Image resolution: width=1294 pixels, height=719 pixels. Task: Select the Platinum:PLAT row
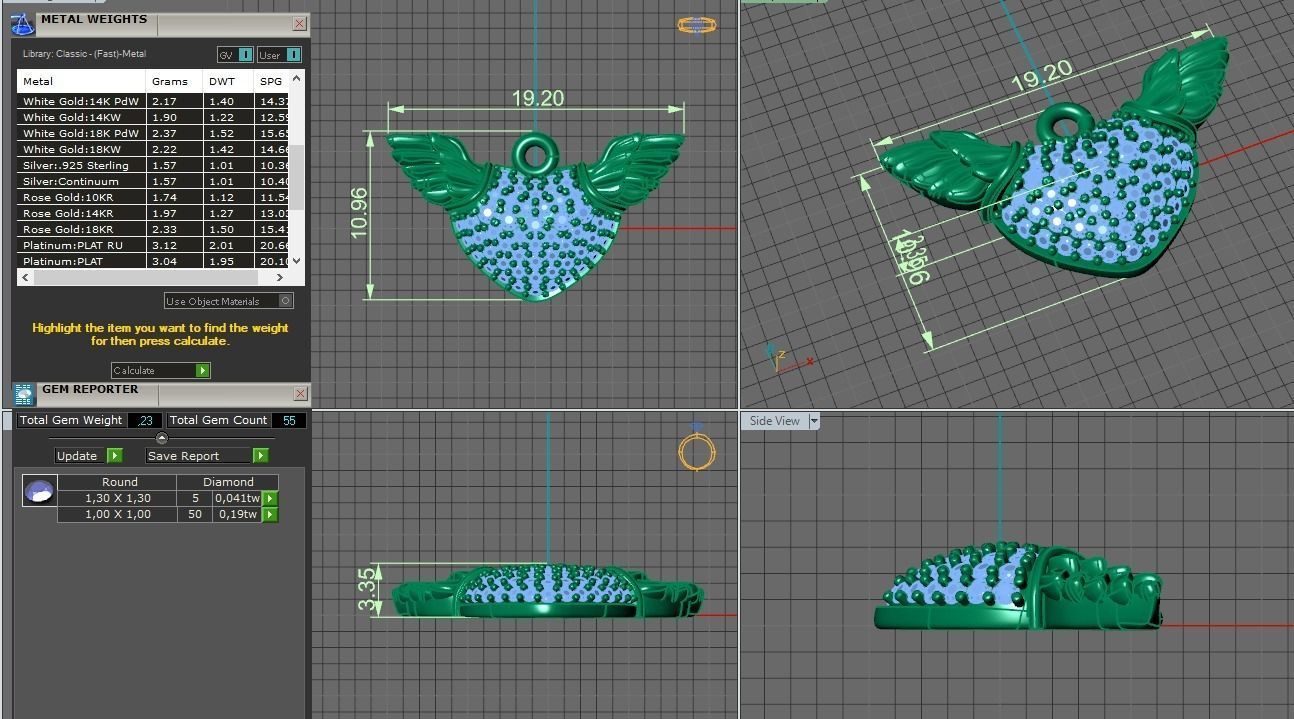coord(154,261)
